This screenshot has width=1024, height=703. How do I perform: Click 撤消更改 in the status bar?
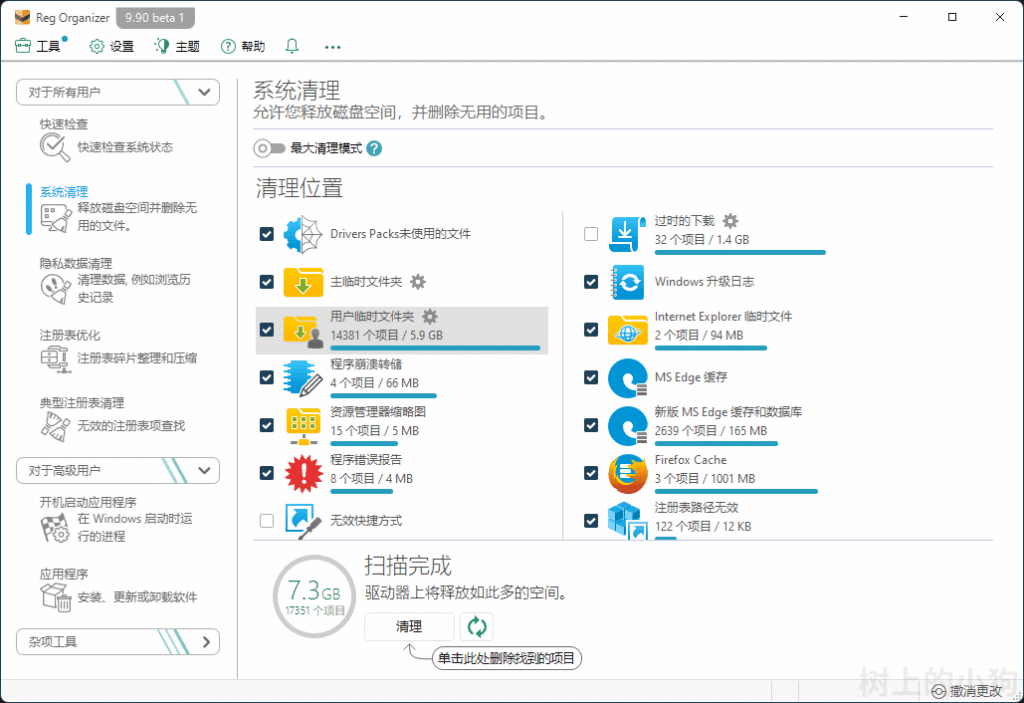[967, 691]
